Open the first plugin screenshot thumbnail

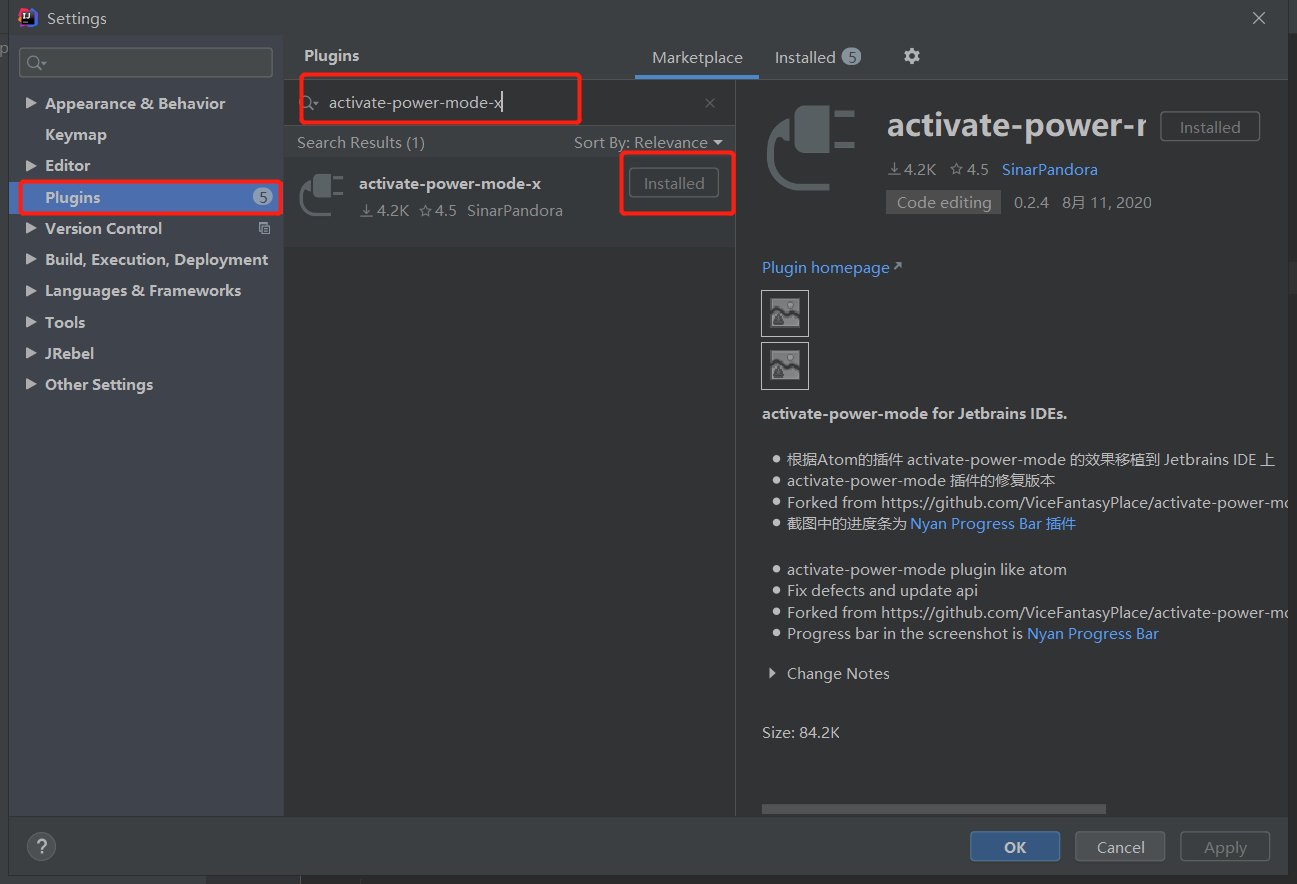click(785, 313)
